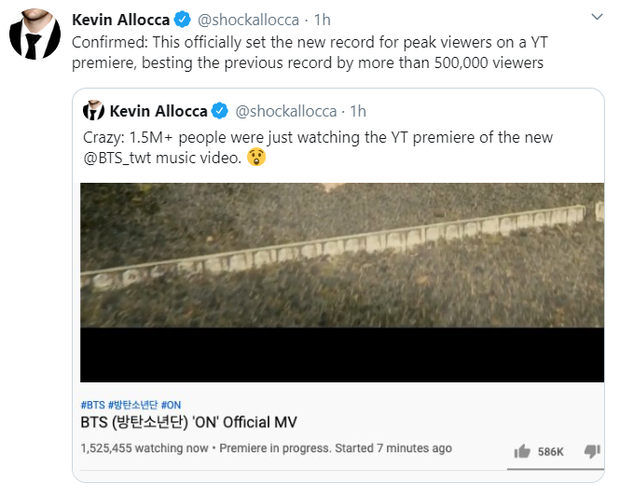
Task: Click the #방탄소년단 hashtag
Action: click(x=132, y=404)
